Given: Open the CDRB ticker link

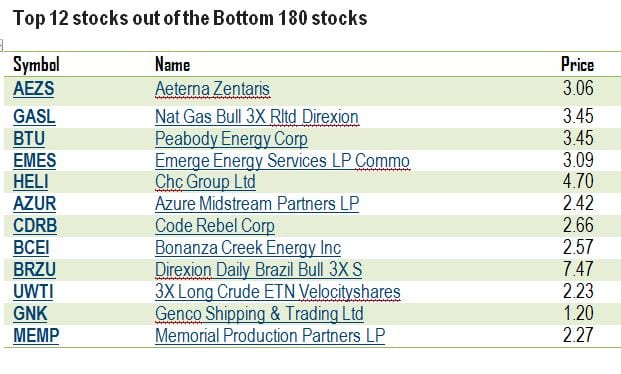Looking at the screenshot, I should tap(35, 226).
